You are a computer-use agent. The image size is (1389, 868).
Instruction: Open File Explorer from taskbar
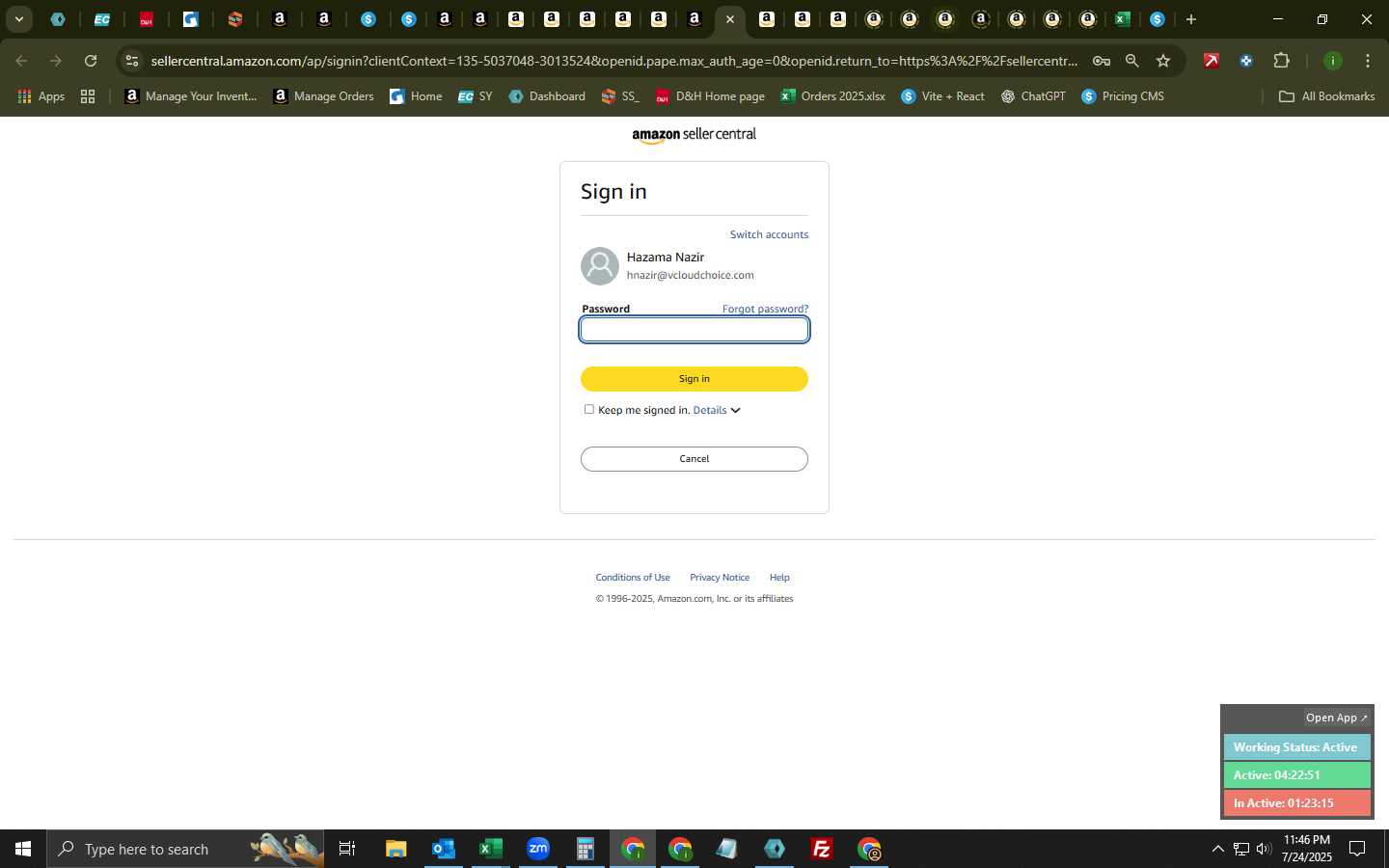395,849
